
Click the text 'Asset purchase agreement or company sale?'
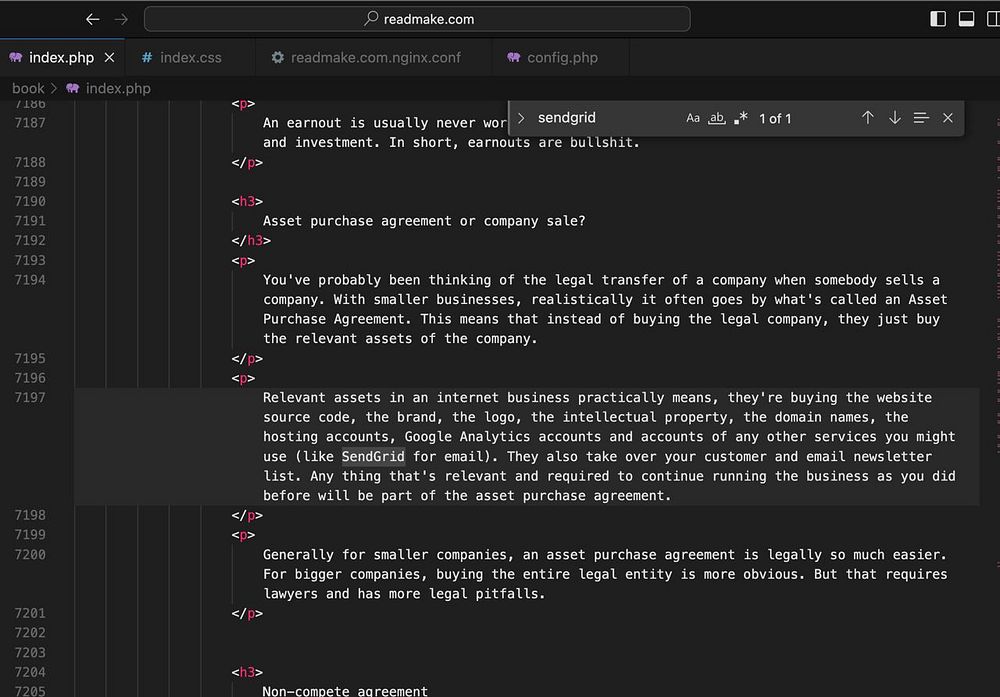point(424,221)
